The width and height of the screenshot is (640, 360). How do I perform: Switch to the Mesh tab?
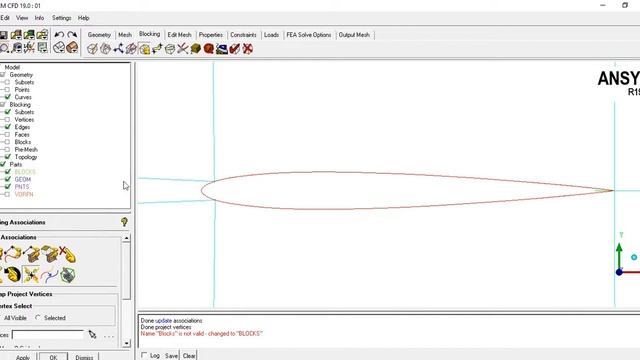pos(125,35)
